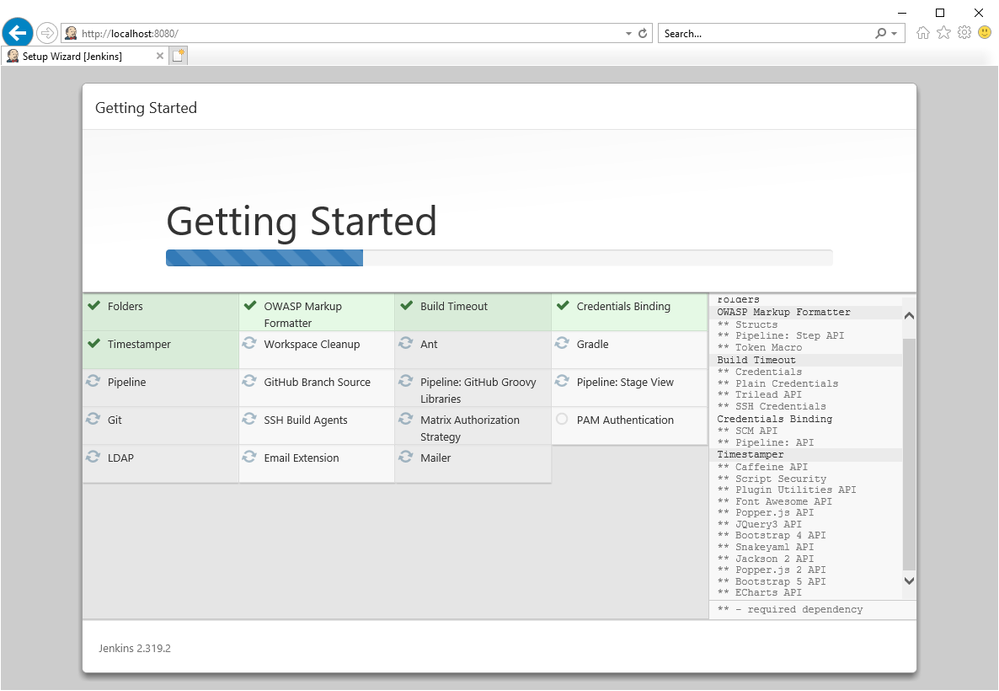The image size is (999, 691).
Task: Click the spinner icon beside Workspace Cleanup
Action: tap(249, 343)
